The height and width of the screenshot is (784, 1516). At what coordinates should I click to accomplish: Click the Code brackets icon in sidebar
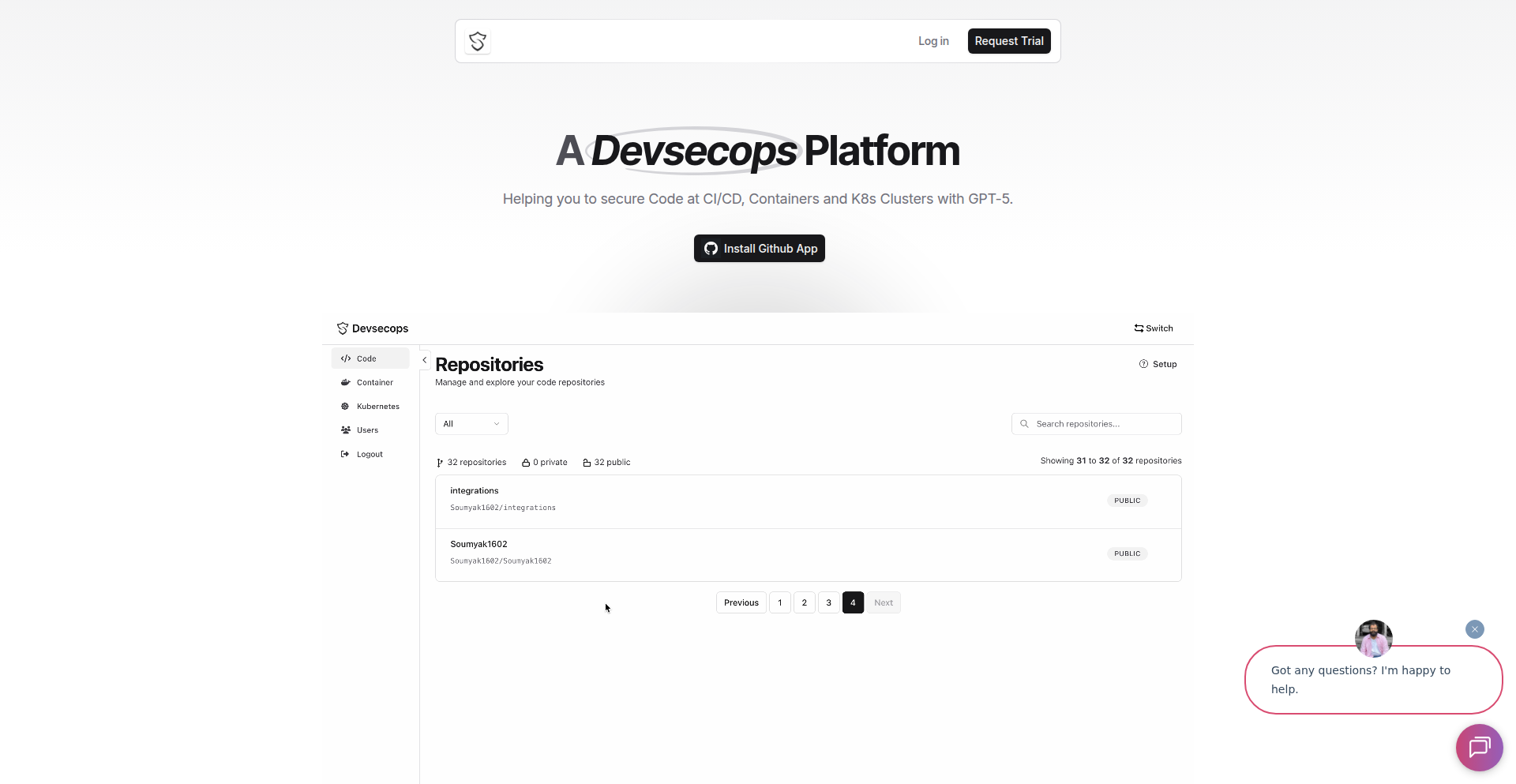(346, 358)
